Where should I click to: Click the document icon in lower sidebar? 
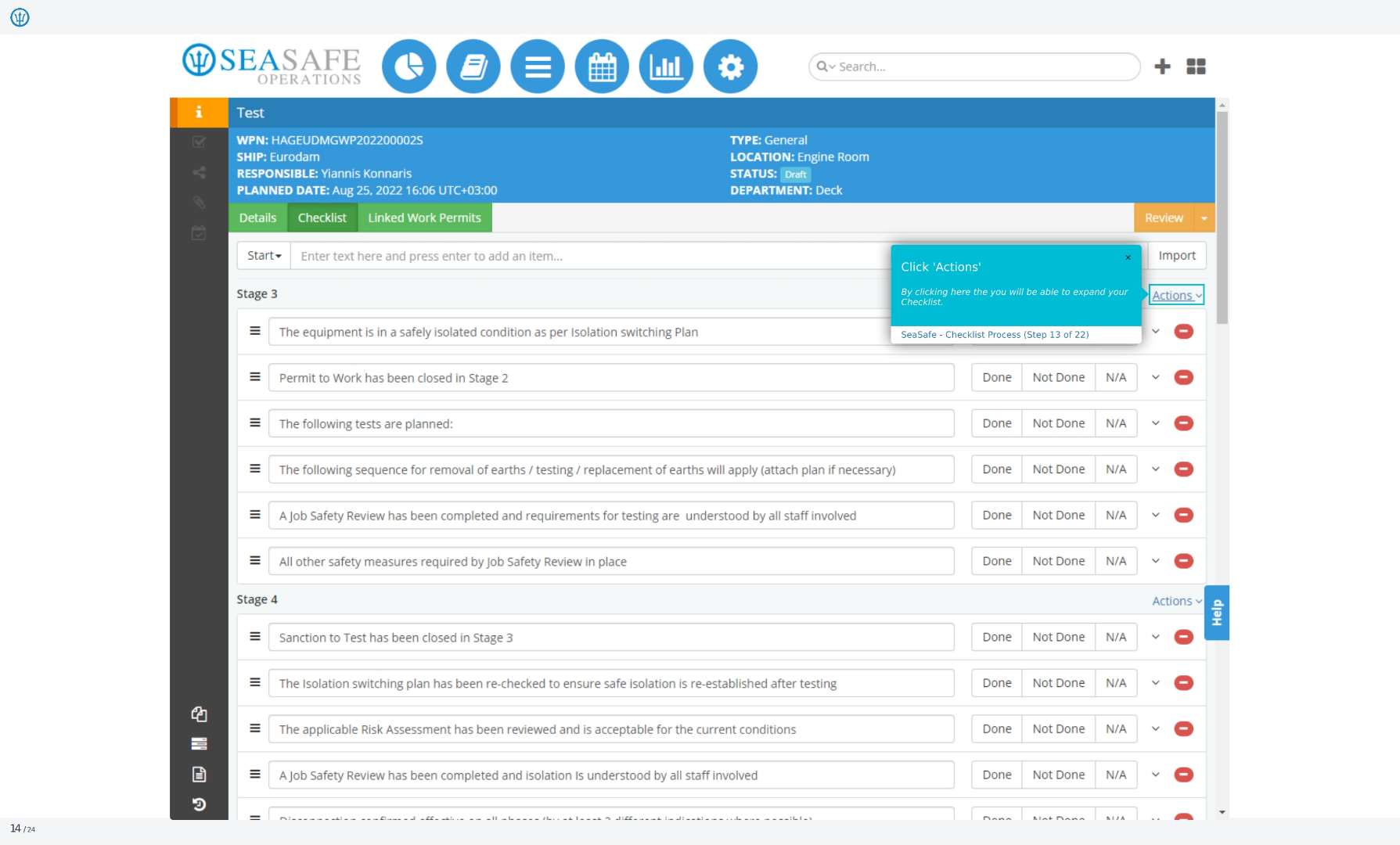pos(199,774)
